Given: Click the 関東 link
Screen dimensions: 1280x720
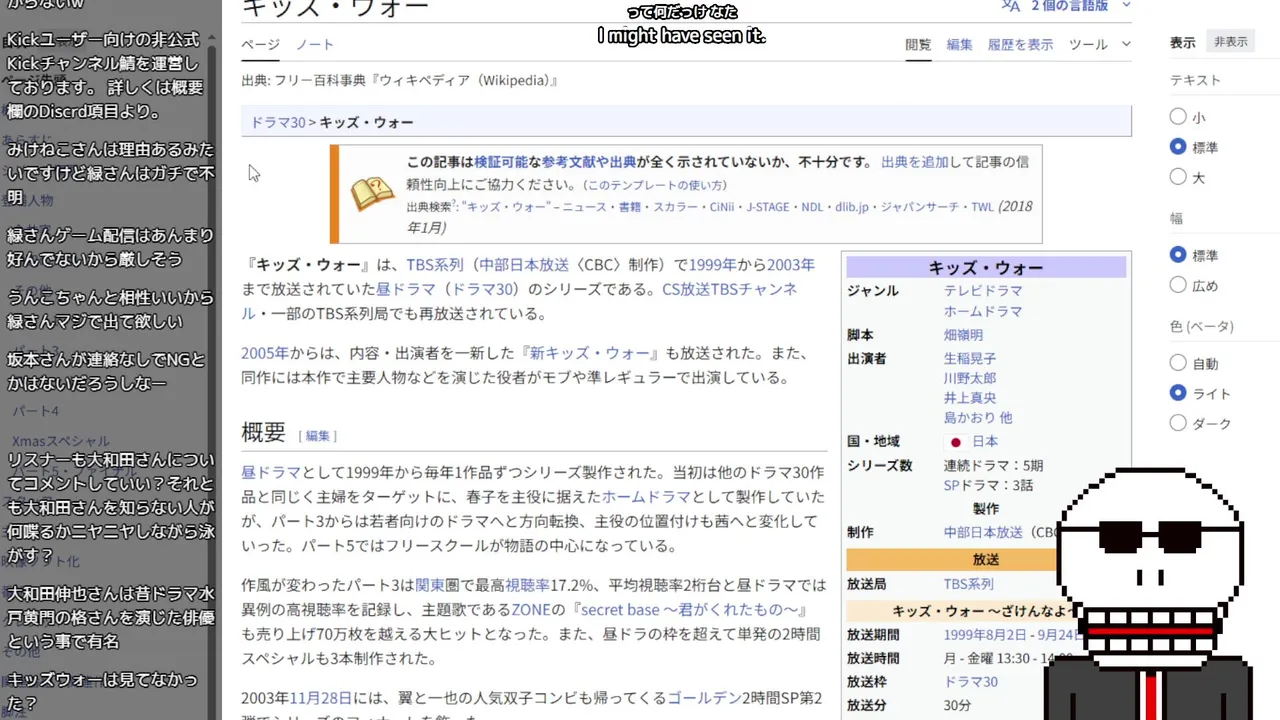Looking at the screenshot, I should (x=429, y=585).
